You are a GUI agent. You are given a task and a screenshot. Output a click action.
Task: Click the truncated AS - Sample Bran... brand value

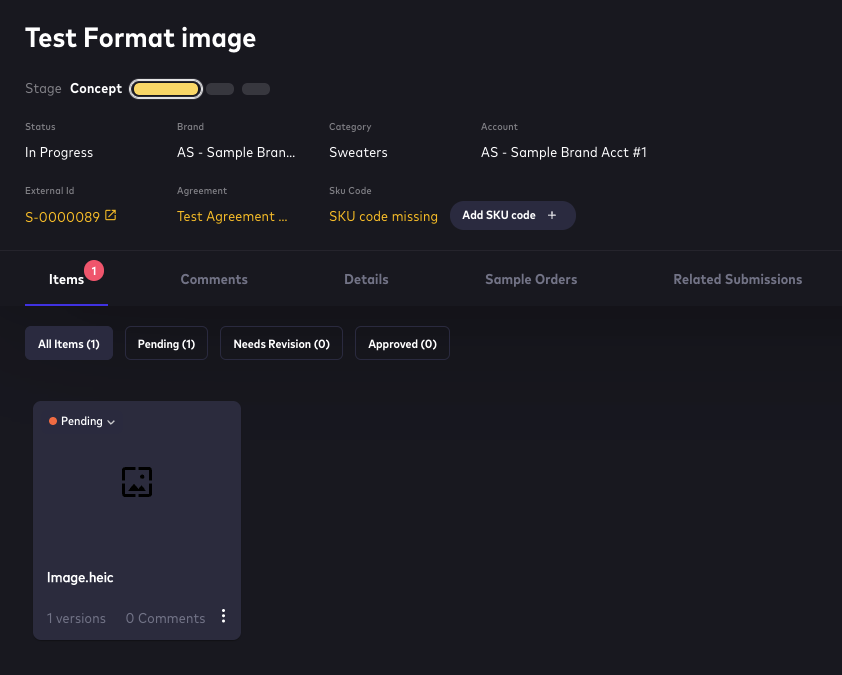coord(236,153)
